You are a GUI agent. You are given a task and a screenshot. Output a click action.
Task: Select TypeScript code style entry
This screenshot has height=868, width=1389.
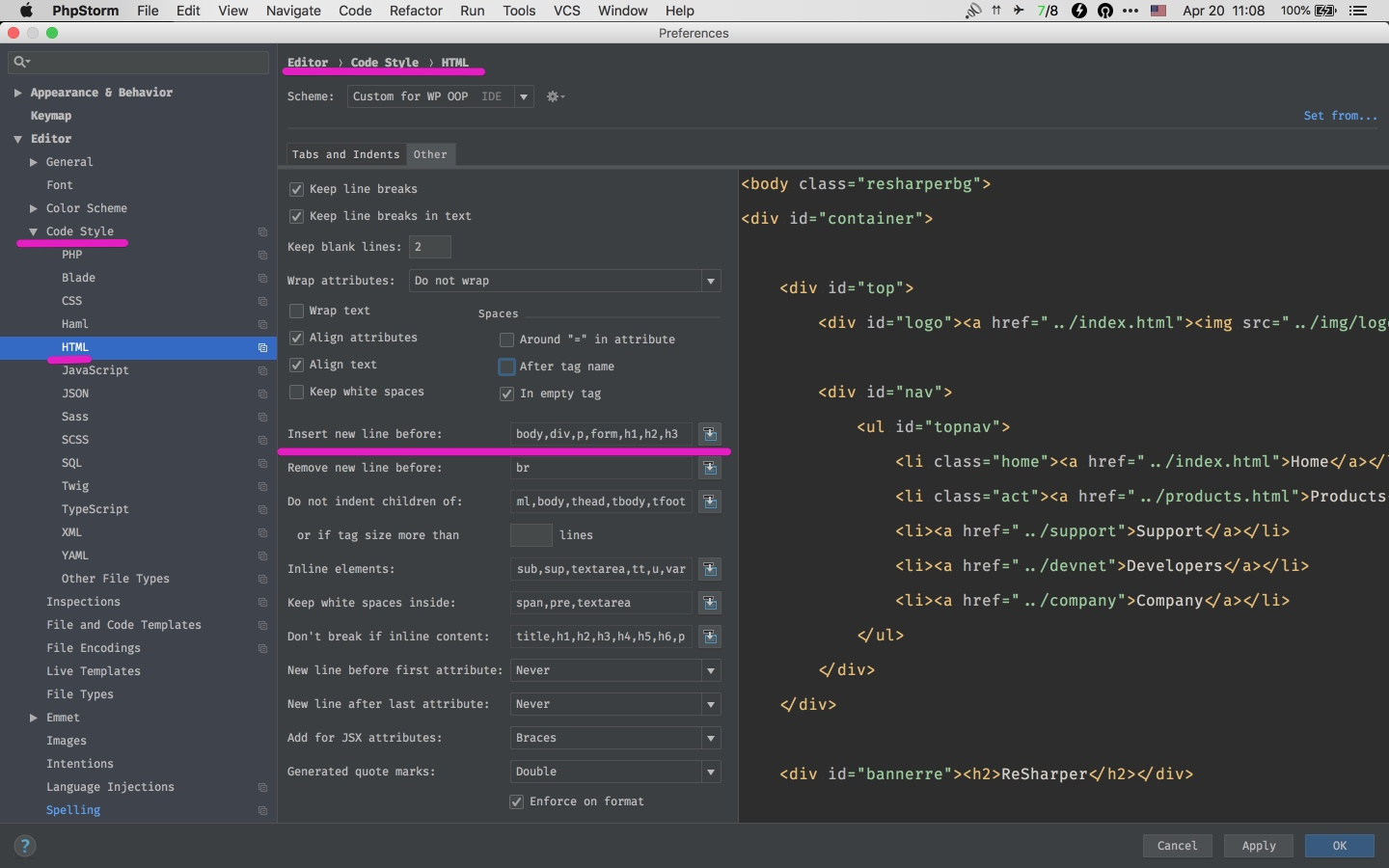coord(95,509)
